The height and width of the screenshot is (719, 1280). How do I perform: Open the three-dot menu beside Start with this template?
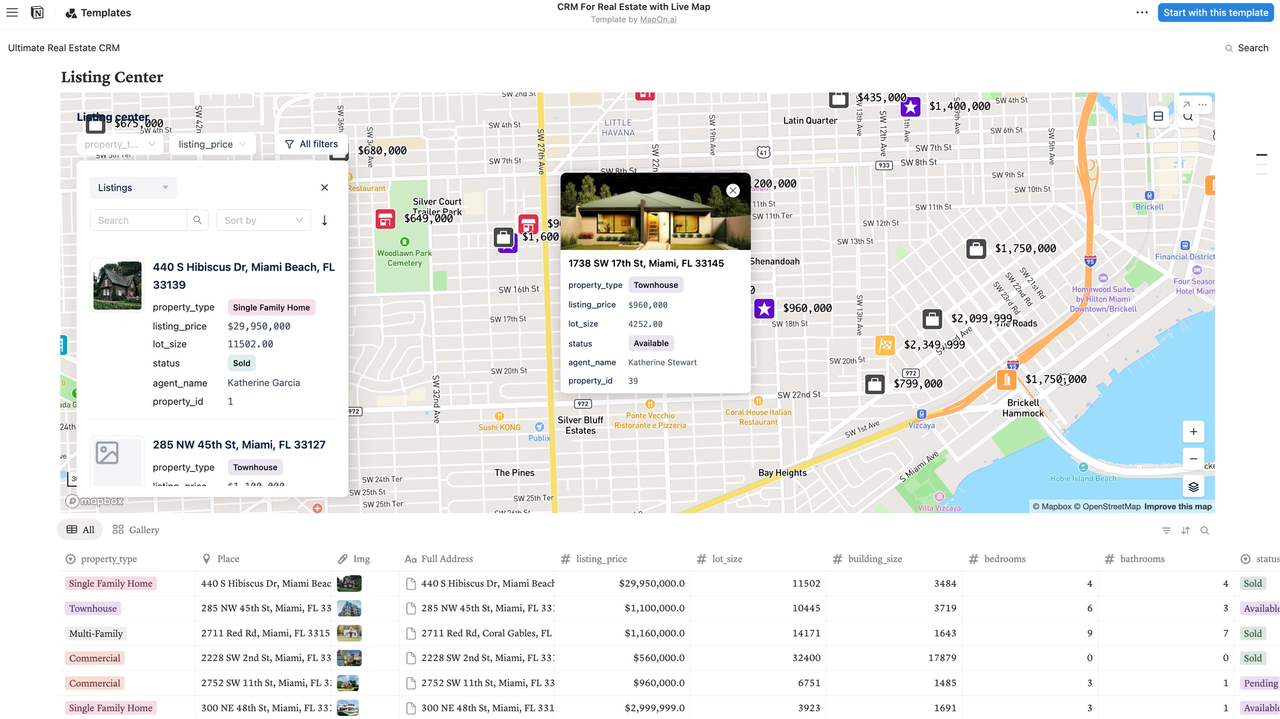click(1142, 13)
